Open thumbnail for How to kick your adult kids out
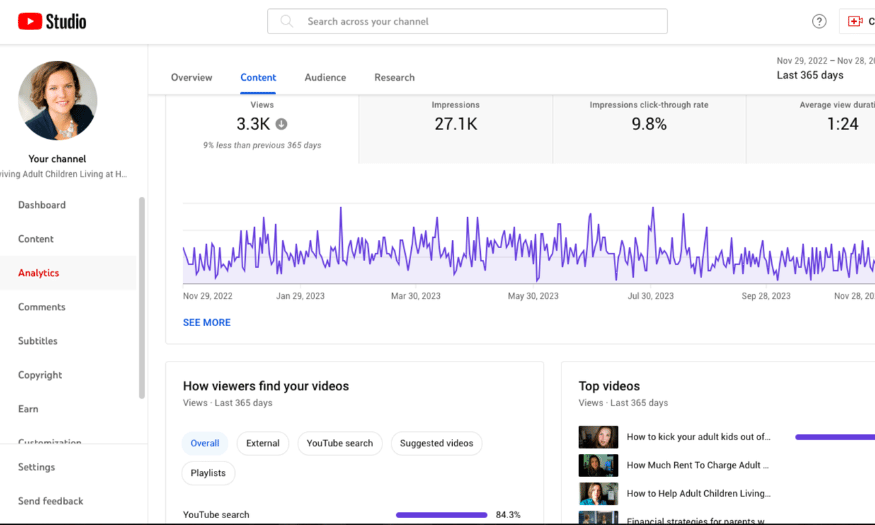 pyautogui.click(x=598, y=437)
